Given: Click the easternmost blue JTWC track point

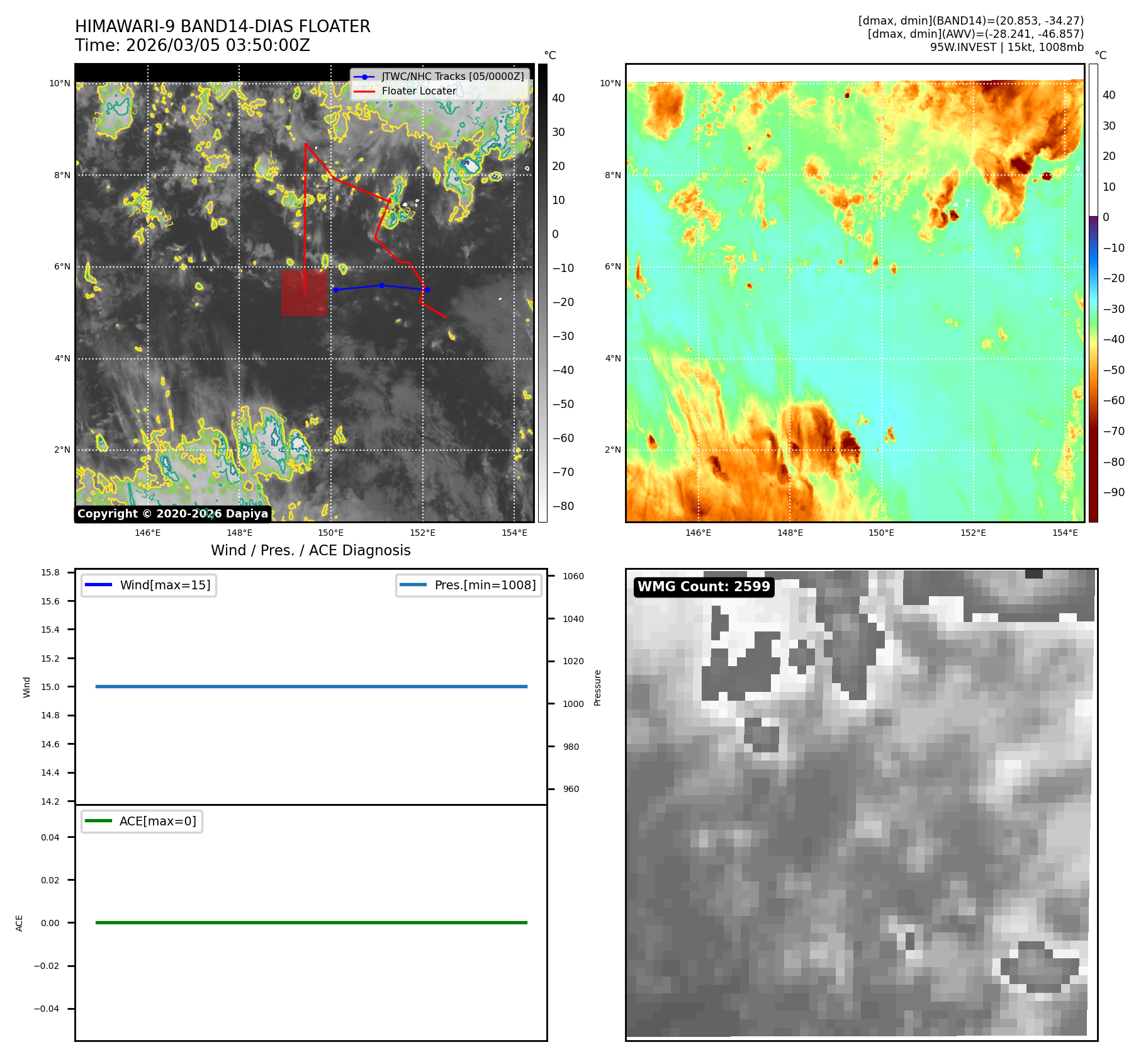Looking at the screenshot, I should pos(427,290).
